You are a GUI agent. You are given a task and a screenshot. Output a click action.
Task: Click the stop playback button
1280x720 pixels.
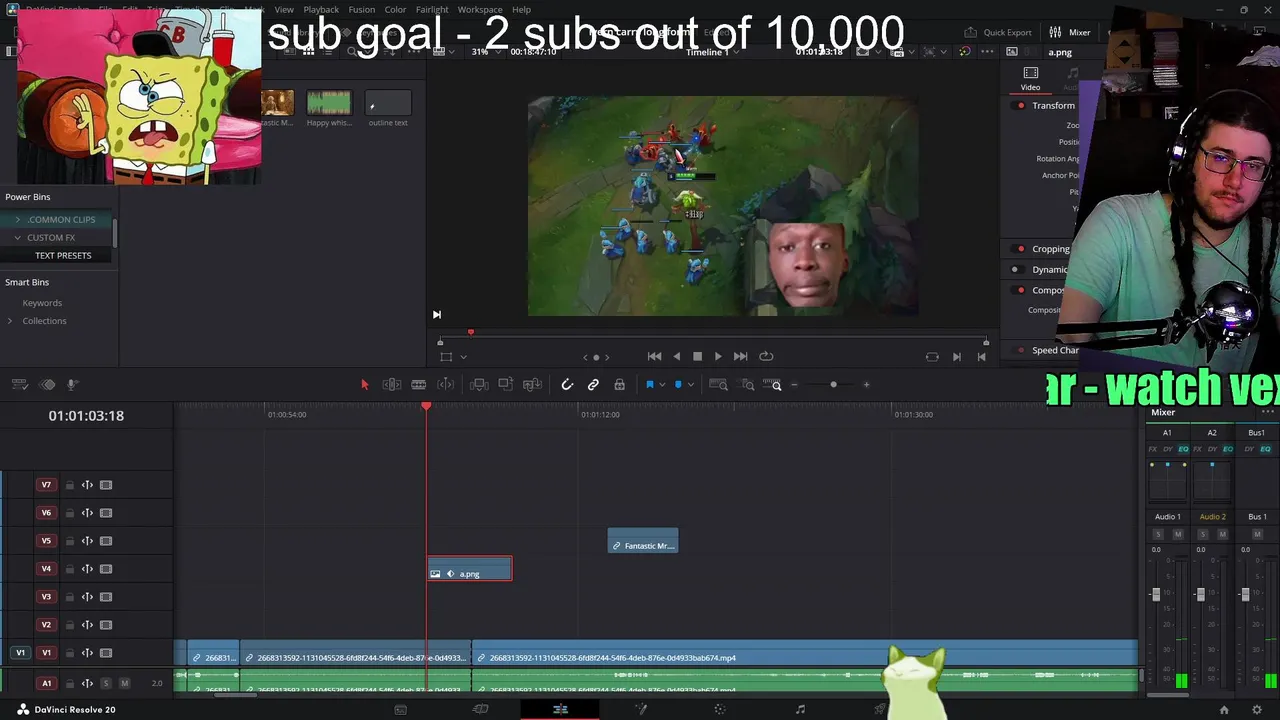(697, 356)
